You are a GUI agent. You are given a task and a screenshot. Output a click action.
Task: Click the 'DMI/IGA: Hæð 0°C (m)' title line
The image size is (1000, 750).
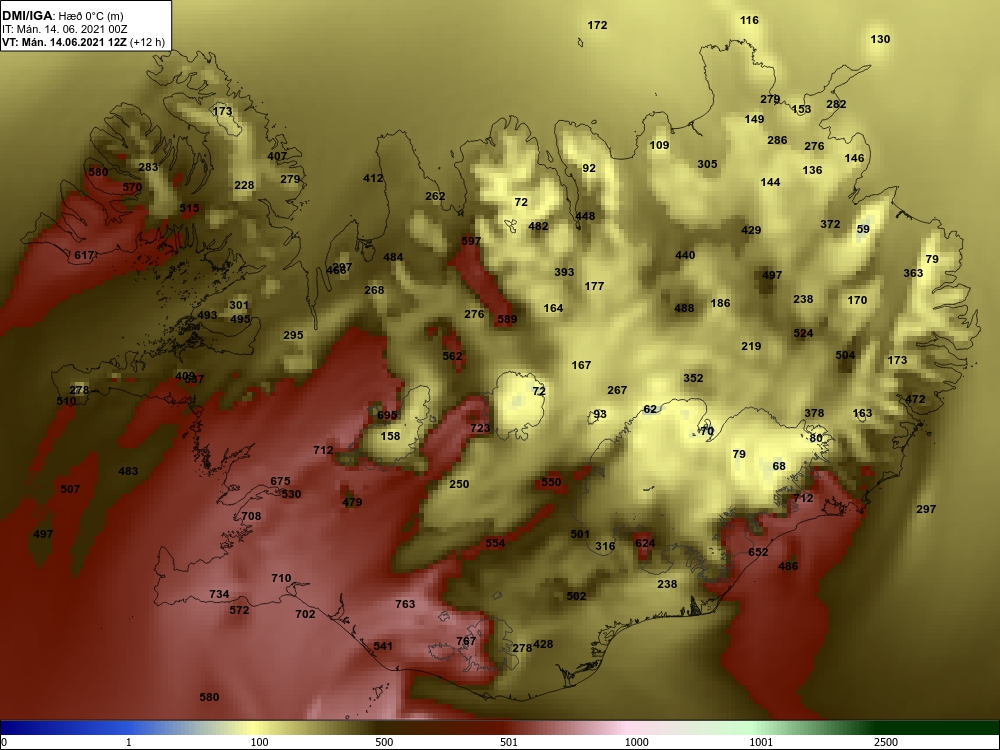(62, 15)
